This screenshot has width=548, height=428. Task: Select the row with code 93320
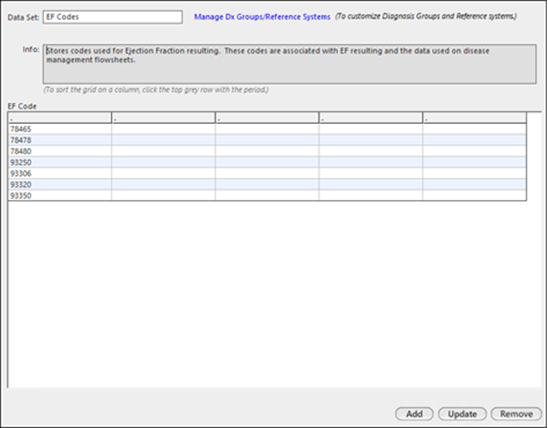pos(267,184)
